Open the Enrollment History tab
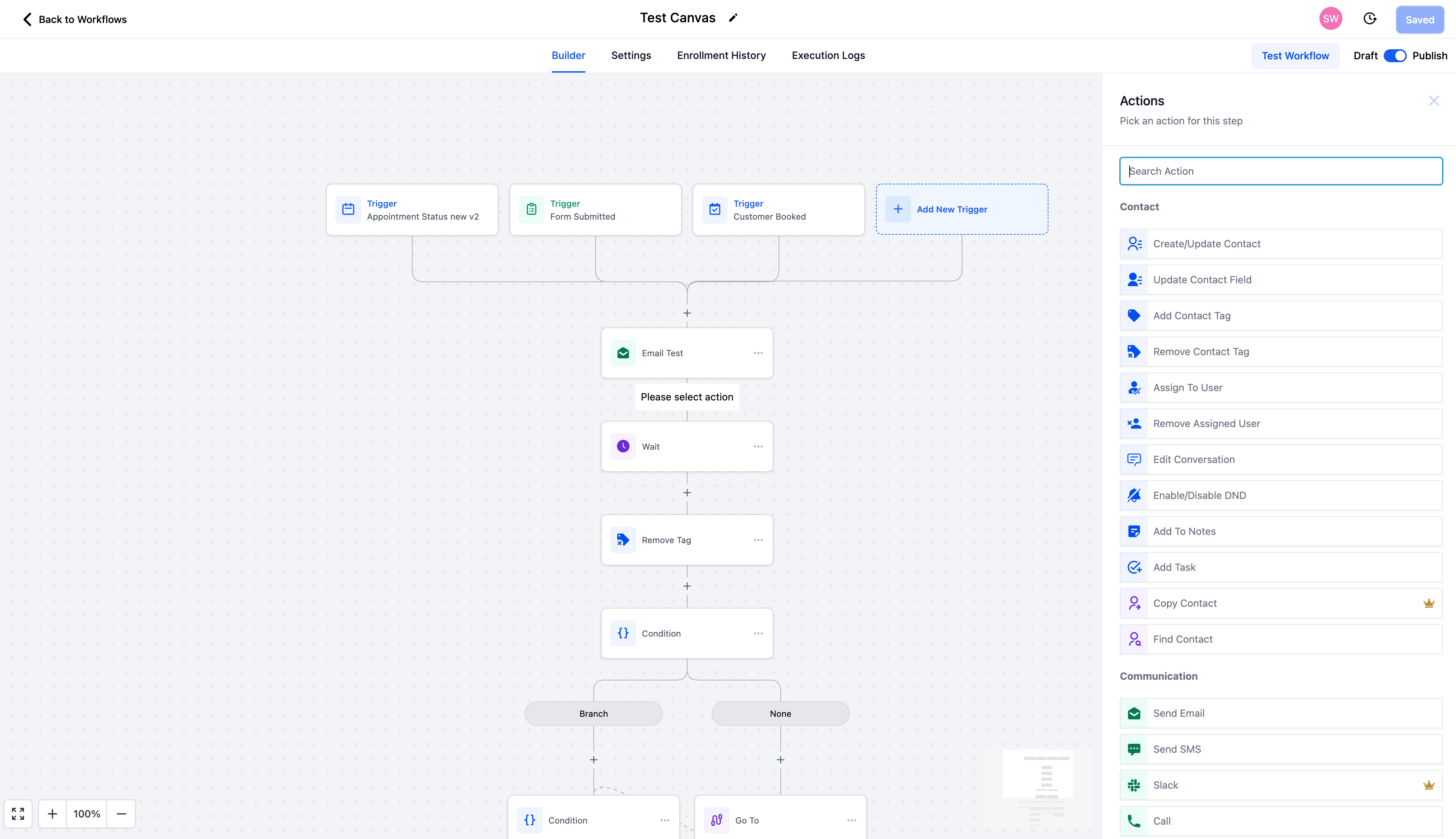 click(721, 55)
